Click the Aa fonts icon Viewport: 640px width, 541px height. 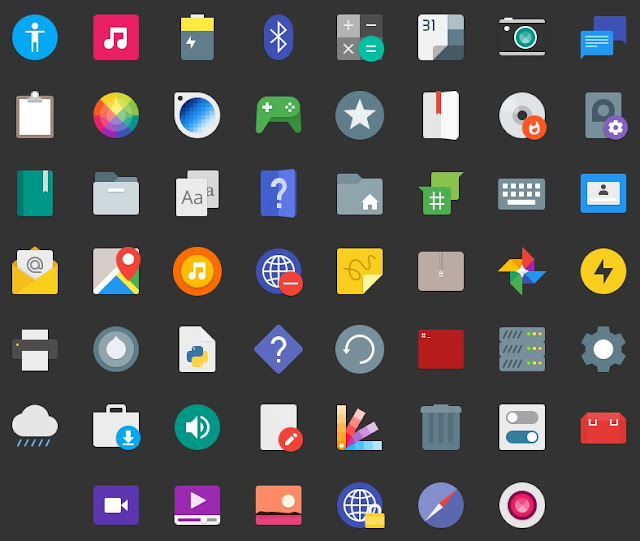coord(197,193)
